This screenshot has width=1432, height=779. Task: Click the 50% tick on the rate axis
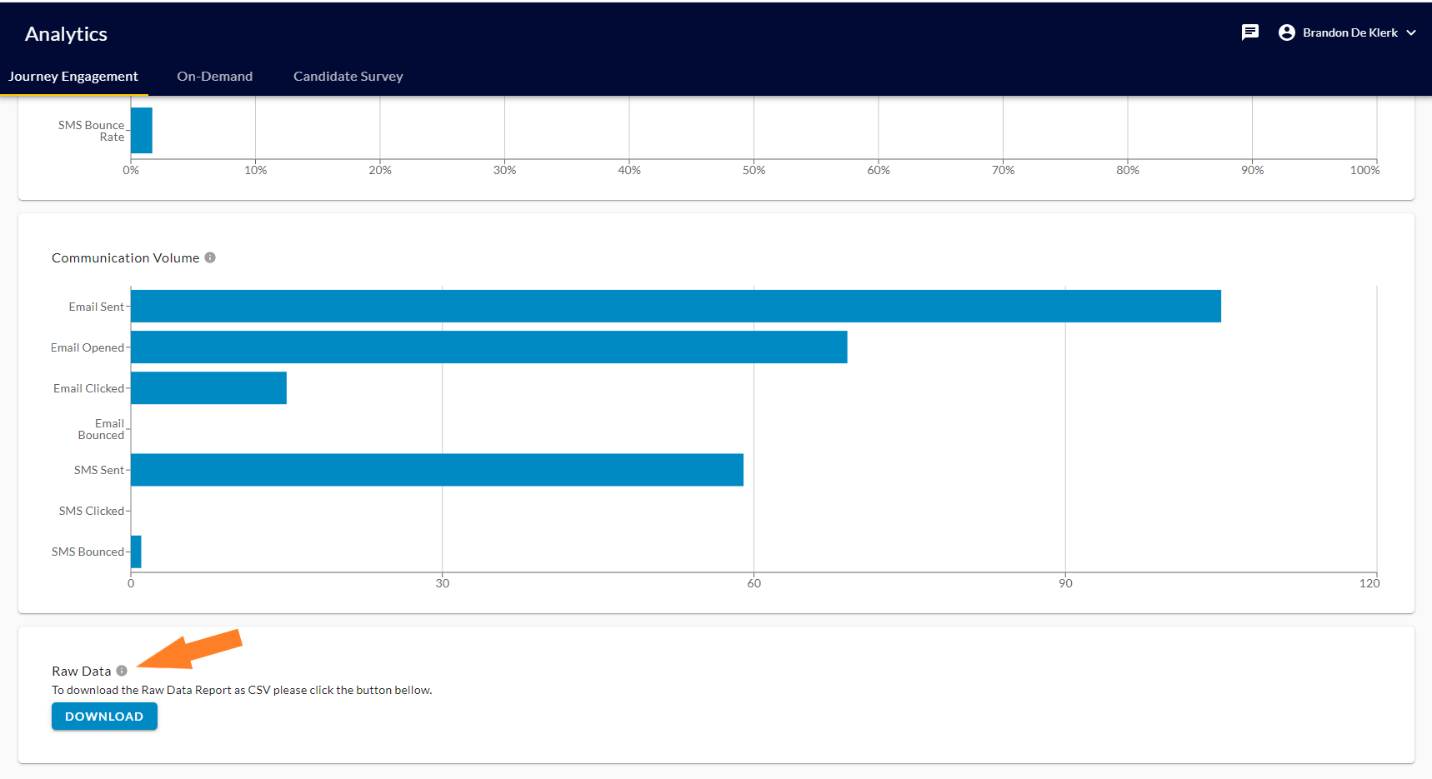click(753, 170)
